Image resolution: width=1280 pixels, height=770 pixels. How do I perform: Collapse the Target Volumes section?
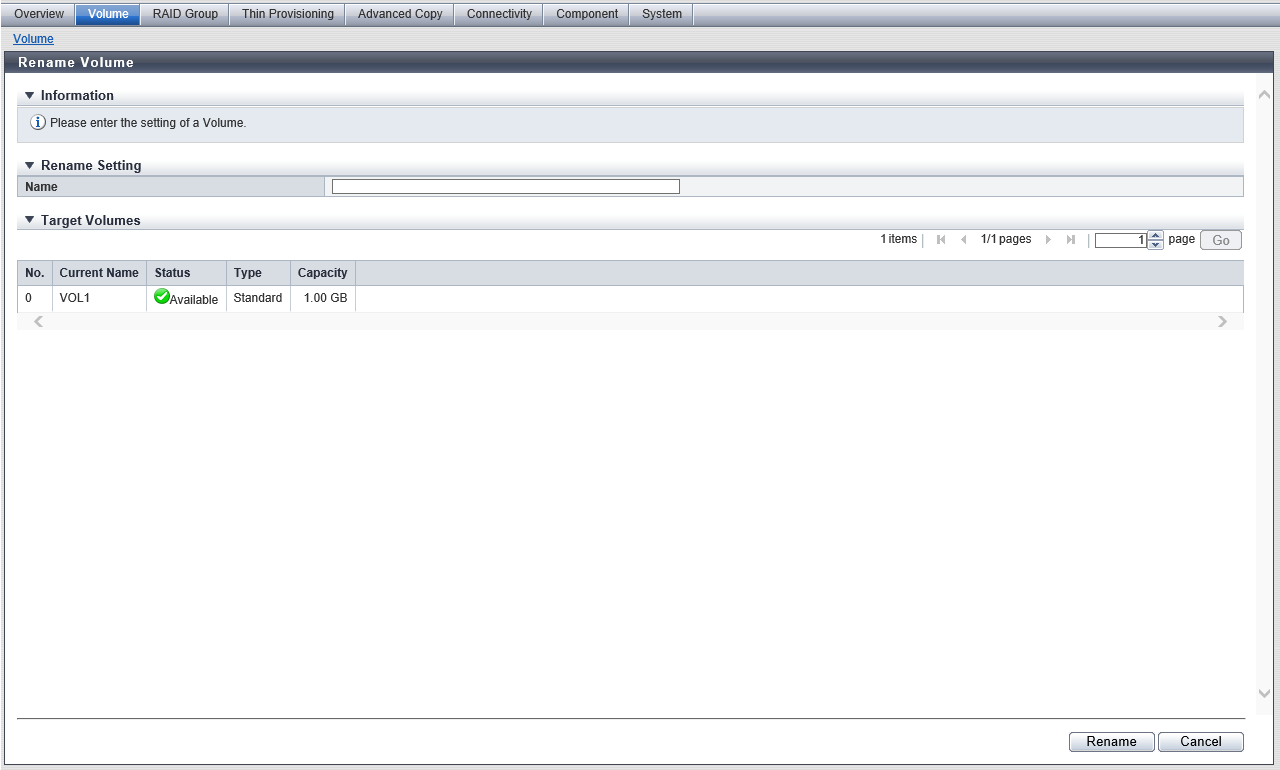[30, 220]
